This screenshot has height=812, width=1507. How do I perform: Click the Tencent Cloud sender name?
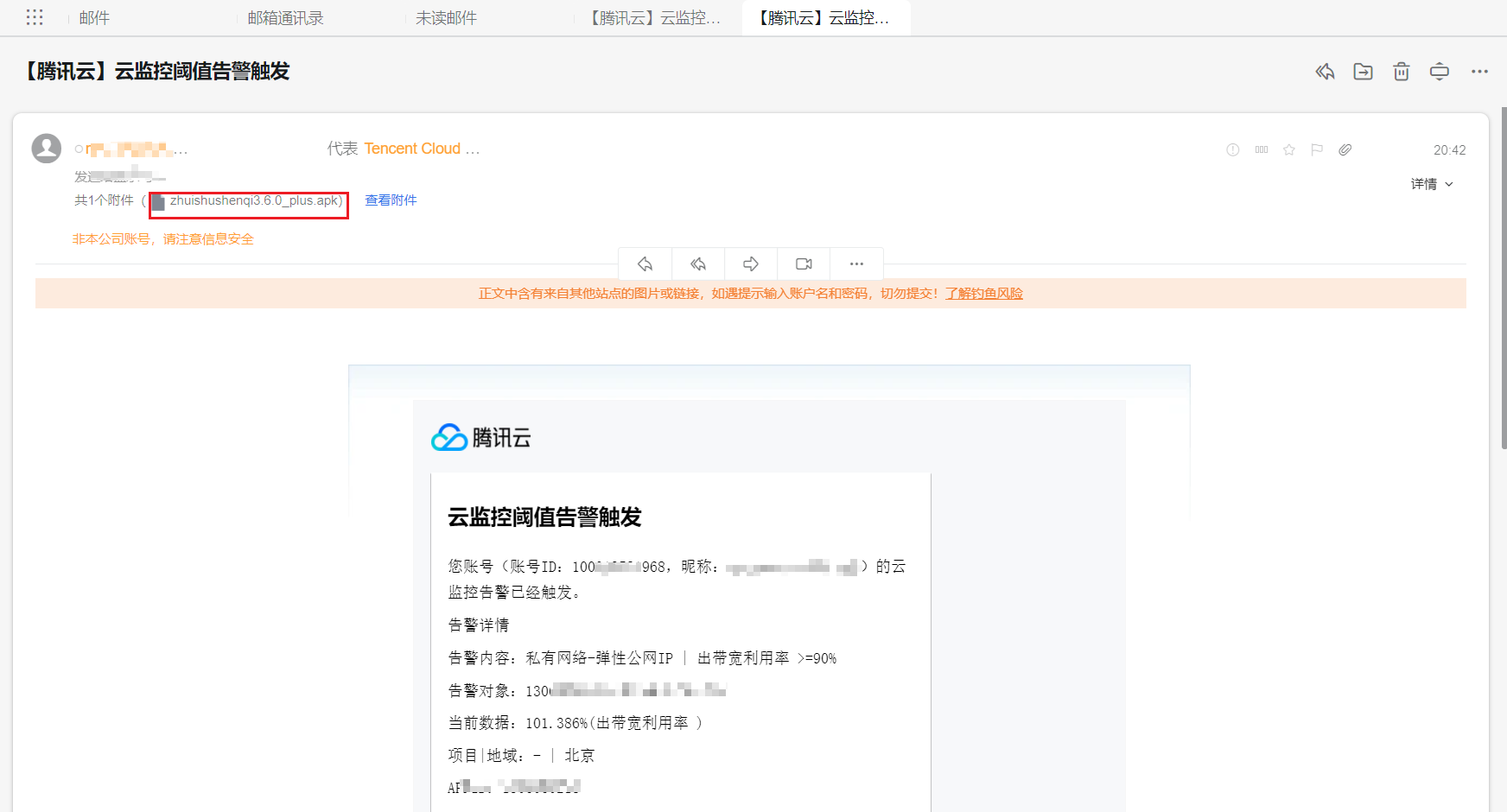pos(412,149)
